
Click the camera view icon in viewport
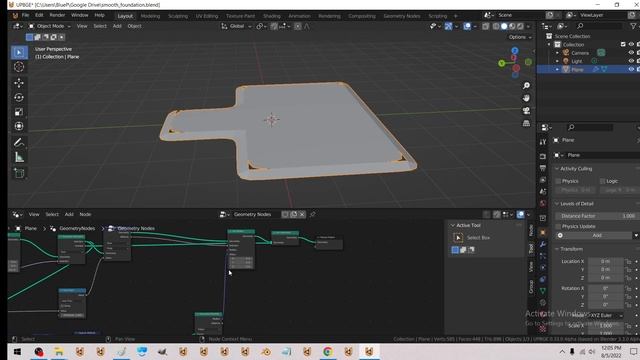[527, 111]
